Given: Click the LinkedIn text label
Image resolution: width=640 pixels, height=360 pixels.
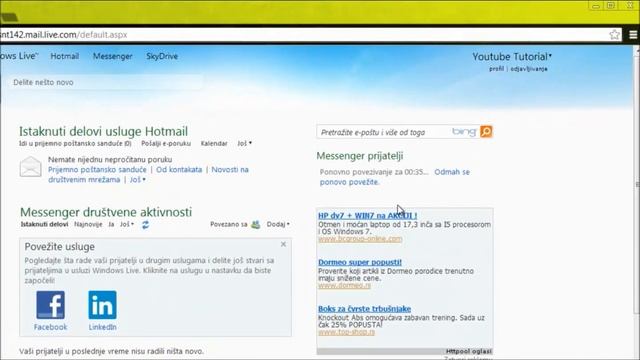Looking at the screenshot, I should pos(102,327).
